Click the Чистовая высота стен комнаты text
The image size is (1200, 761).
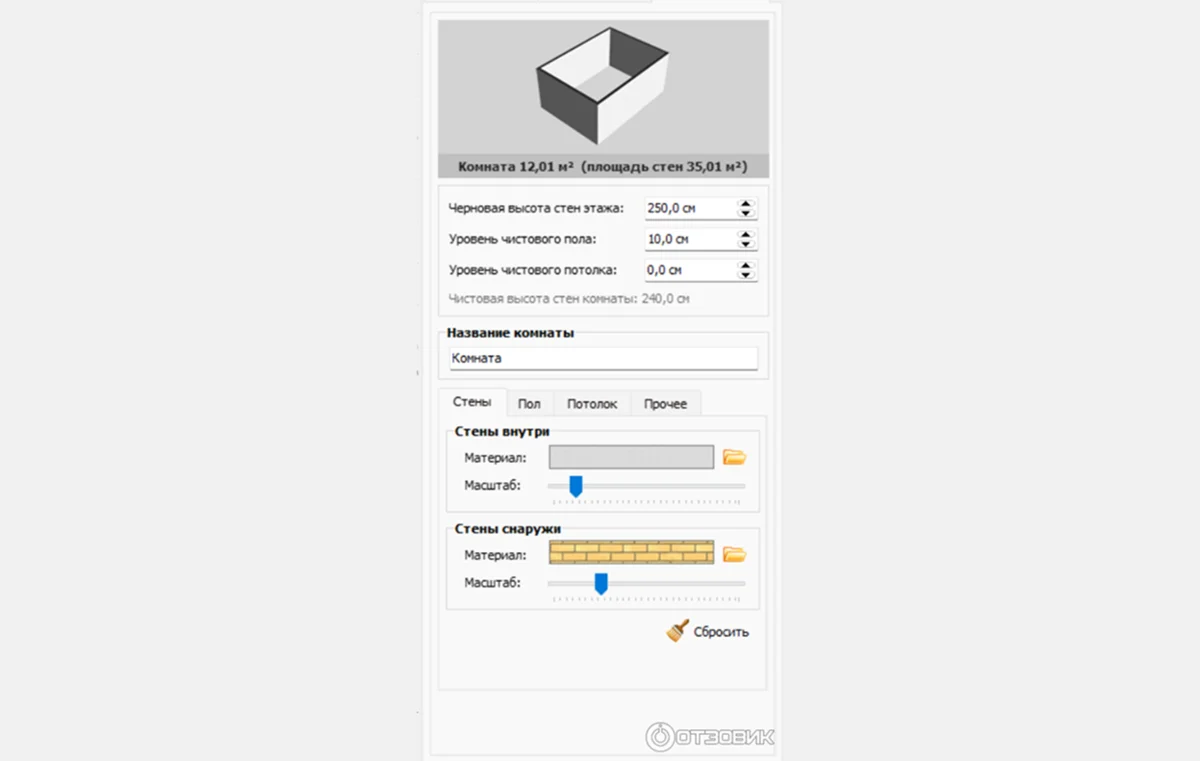[x=569, y=298]
